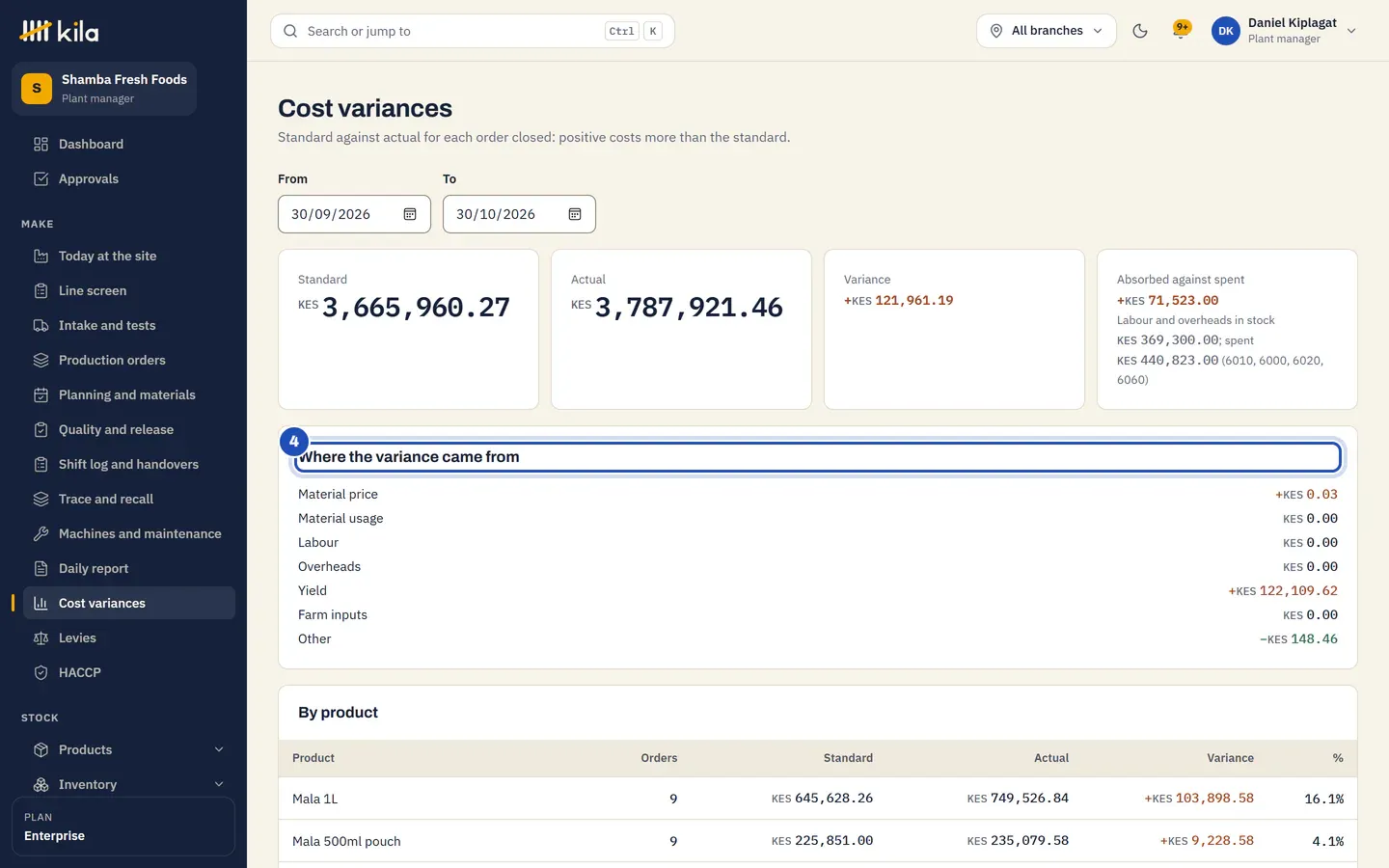Open Dashboard in the sidebar
This screenshot has width=1389, height=868.
[x=129, y=144]
